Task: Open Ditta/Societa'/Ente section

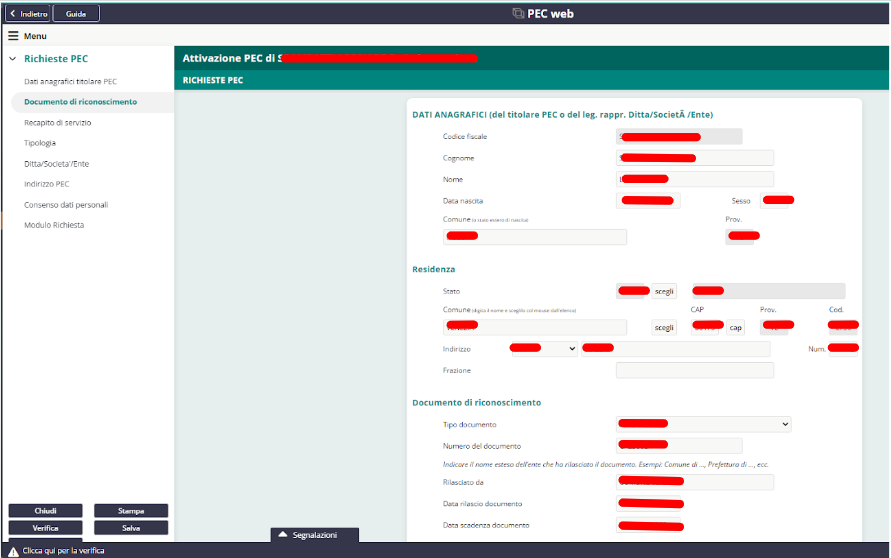Action: click(56, 164)
